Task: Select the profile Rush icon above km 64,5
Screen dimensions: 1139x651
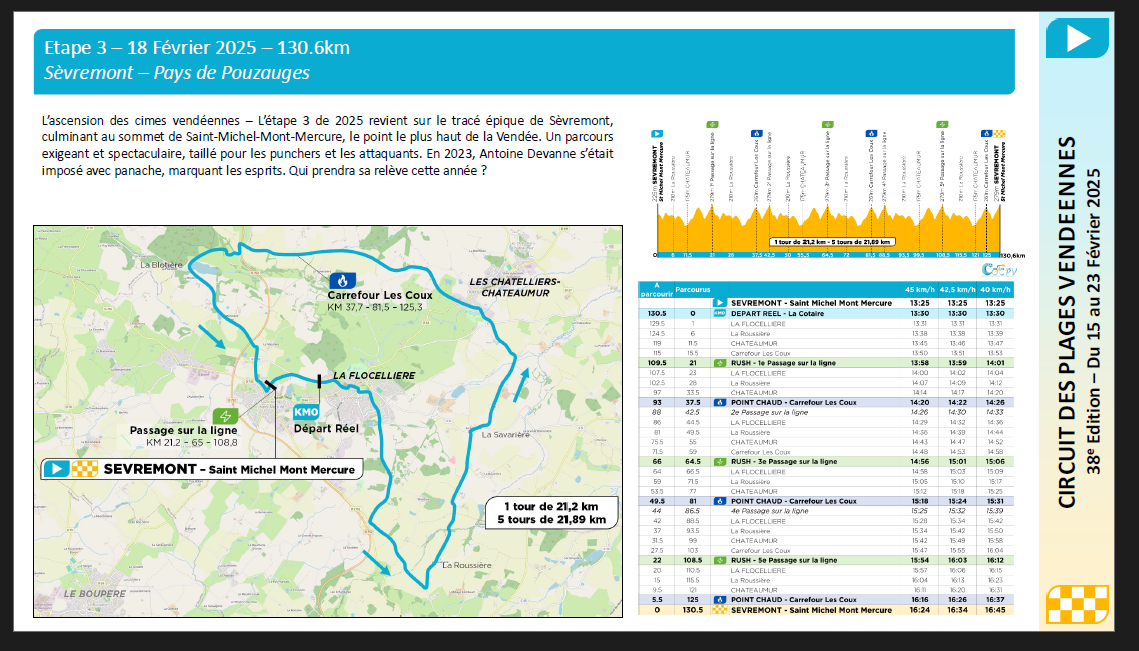Action: click(x=827, y=124)
